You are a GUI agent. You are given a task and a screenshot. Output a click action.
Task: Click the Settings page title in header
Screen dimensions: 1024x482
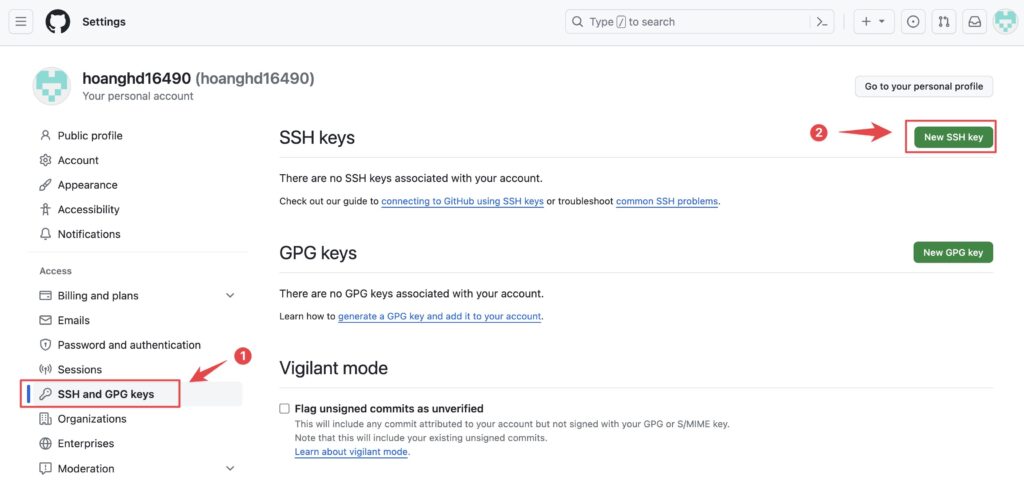pos(104,22)
